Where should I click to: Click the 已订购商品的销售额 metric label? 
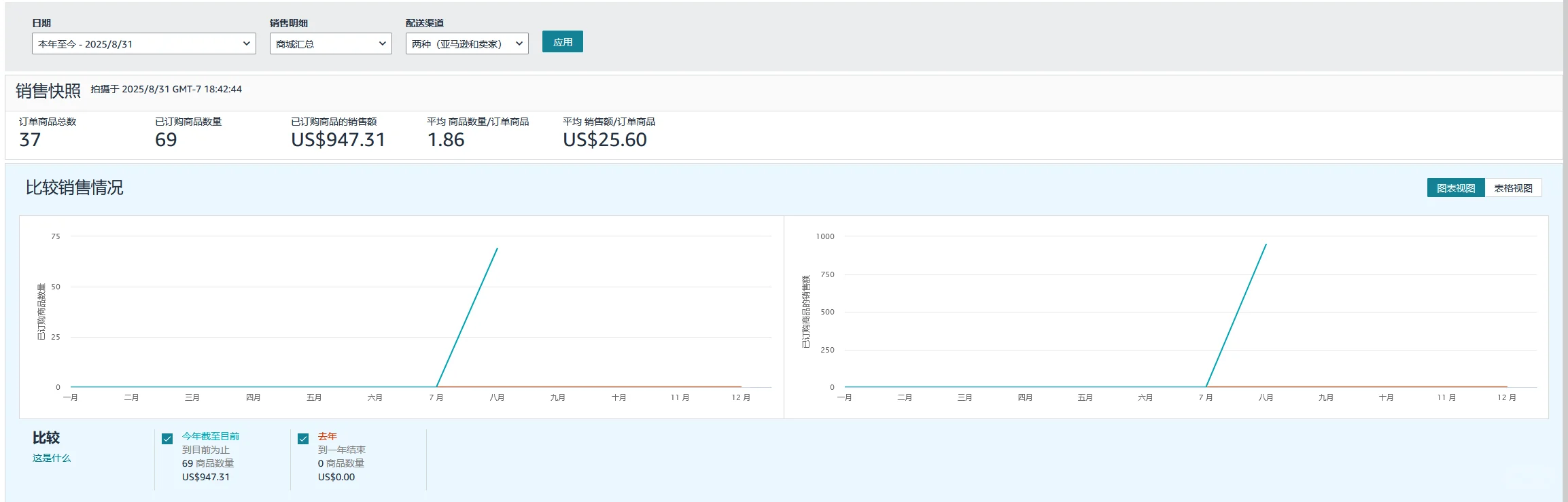coord(334,122)
